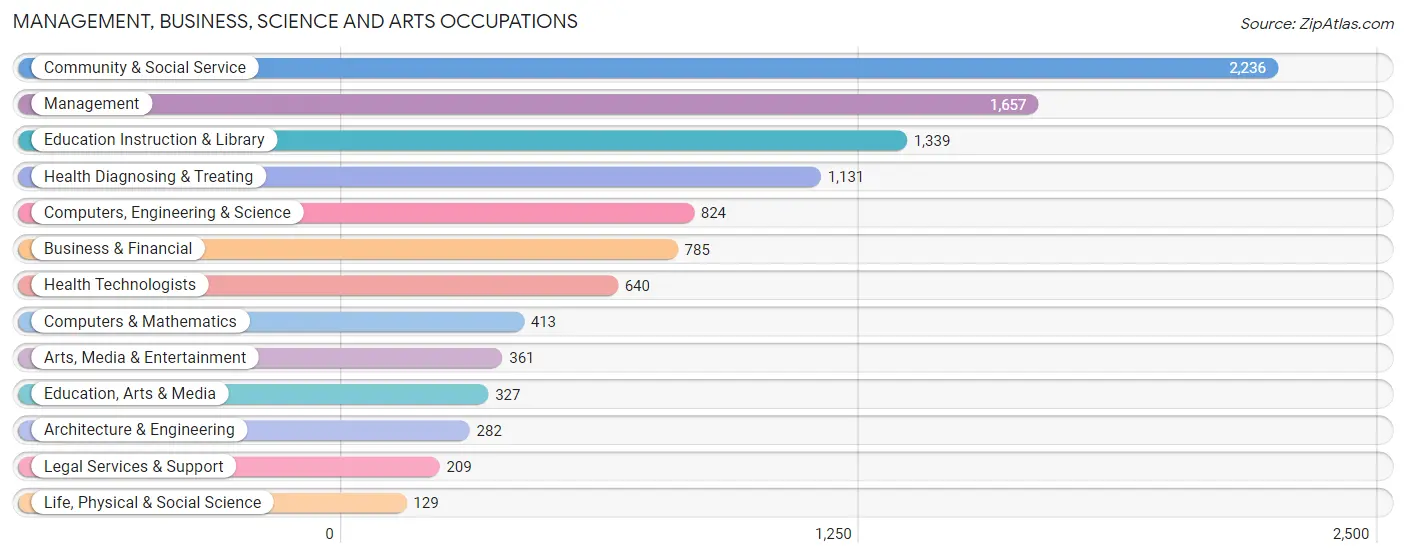Click the Source: ZipAtlas.com attribution
The image size is (1406, 558).
point(1317,24)
